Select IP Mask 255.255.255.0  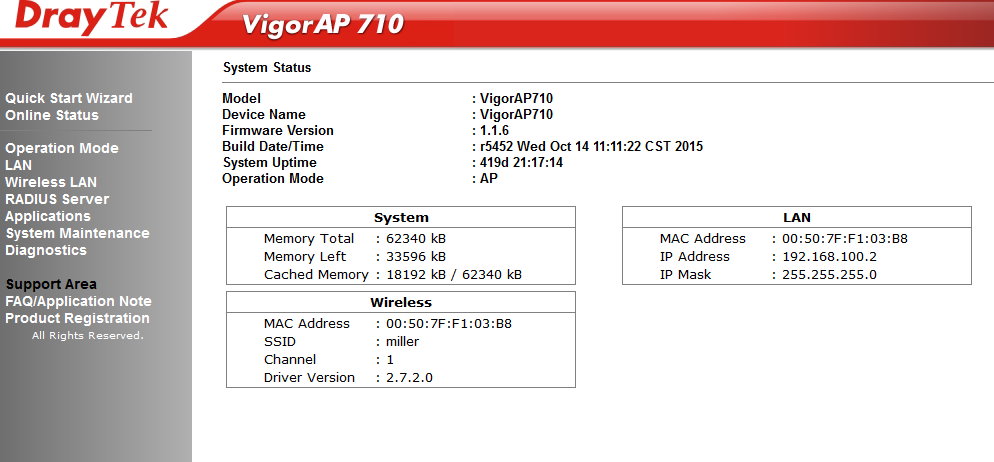click(830, 275)
